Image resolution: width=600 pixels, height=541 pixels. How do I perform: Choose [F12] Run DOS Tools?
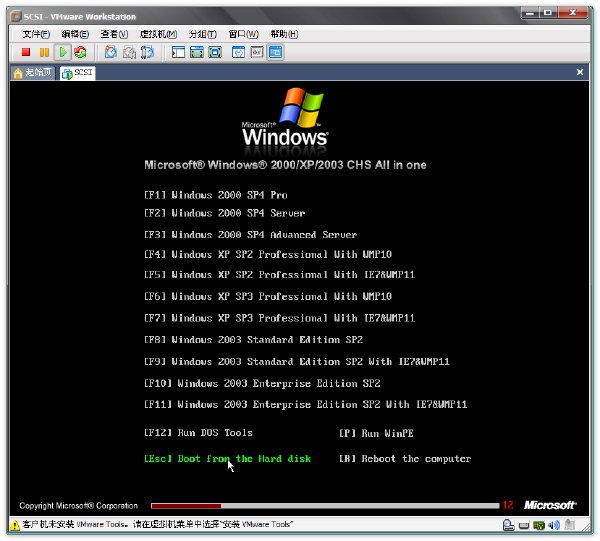point(198,433)
